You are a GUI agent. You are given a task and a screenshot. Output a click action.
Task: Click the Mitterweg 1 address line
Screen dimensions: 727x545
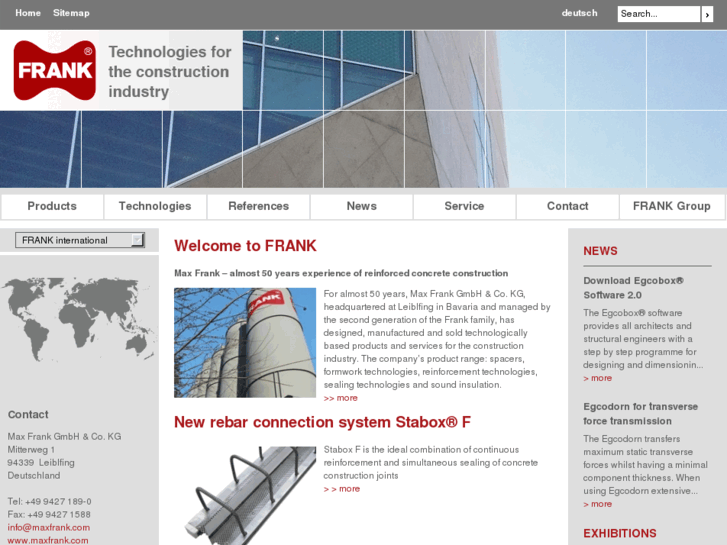point(31,449)
